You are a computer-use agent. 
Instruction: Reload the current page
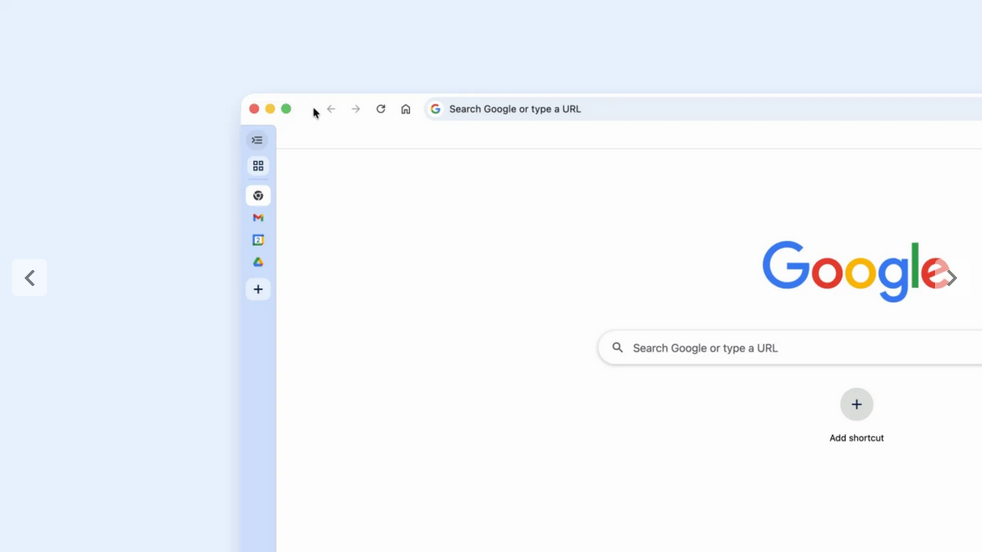[381, 109]
